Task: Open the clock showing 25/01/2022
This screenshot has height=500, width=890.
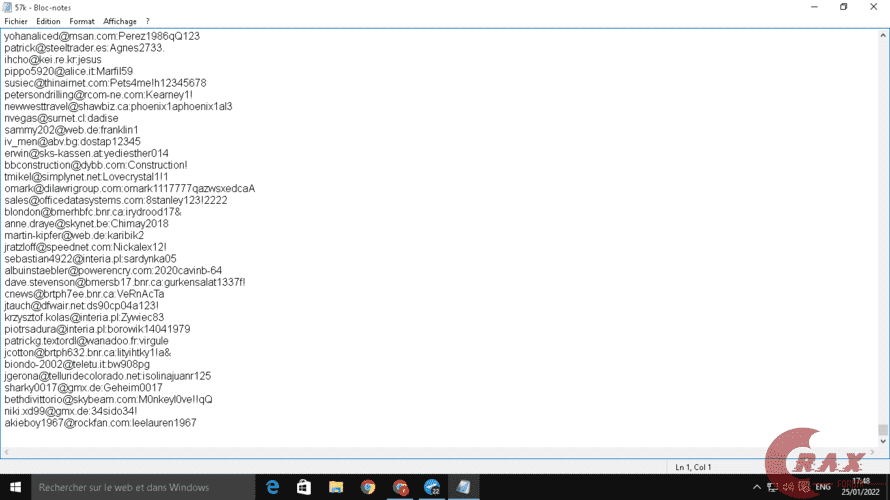Action: (x=860, y=487)
